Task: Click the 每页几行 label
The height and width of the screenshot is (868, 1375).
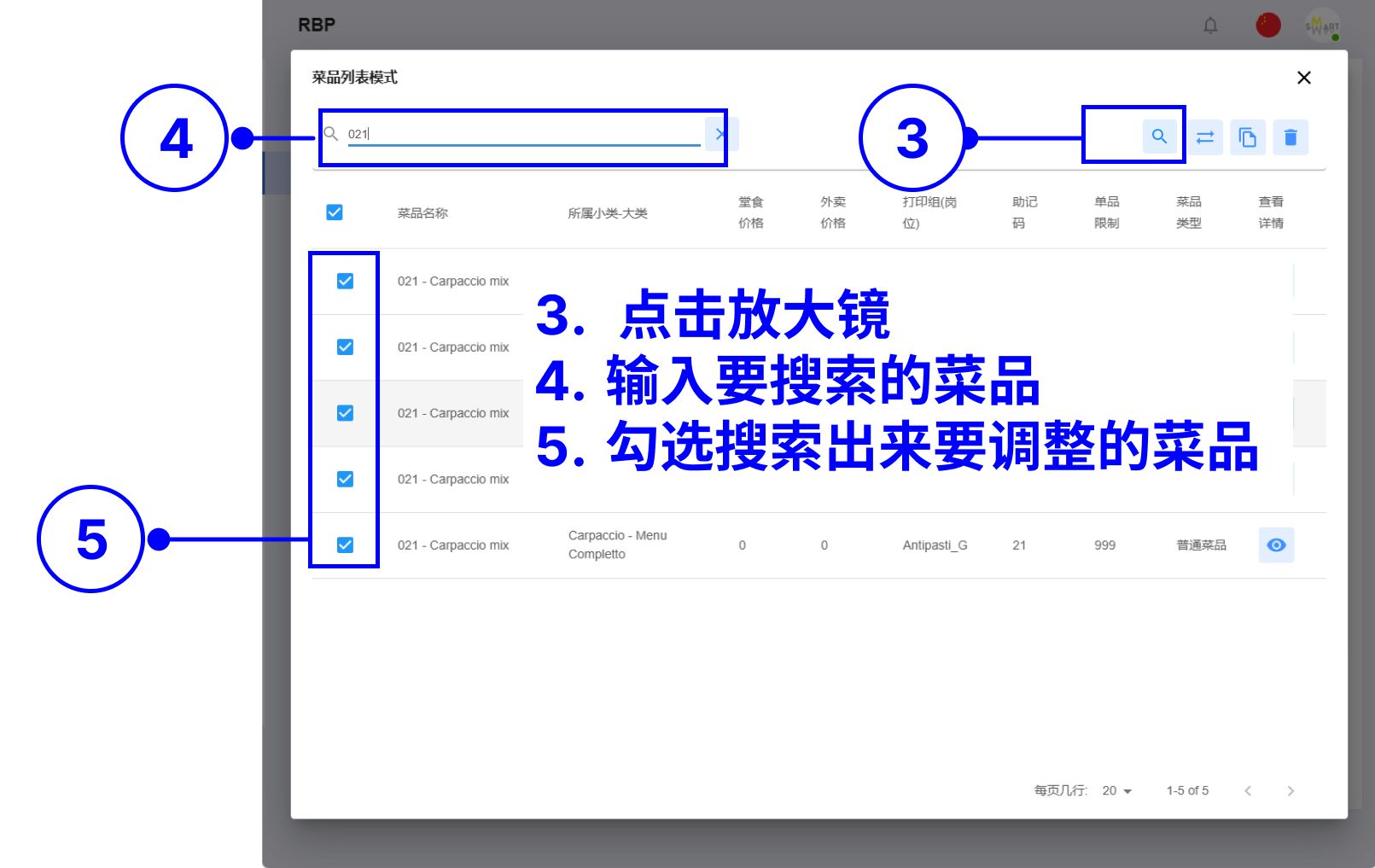Action: (x=1061, y=791)
